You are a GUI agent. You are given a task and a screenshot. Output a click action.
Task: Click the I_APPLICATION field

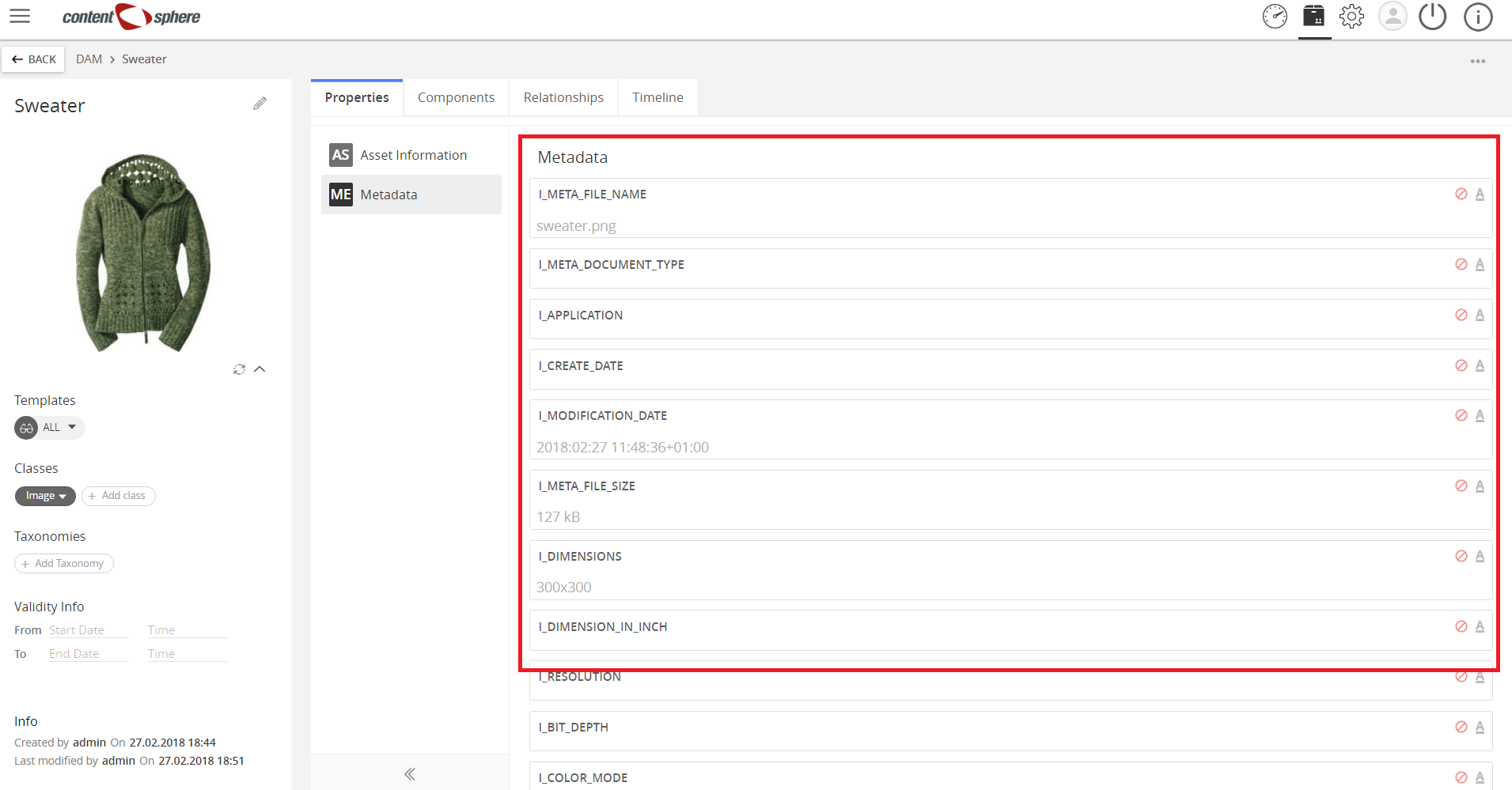[1010, 319]
